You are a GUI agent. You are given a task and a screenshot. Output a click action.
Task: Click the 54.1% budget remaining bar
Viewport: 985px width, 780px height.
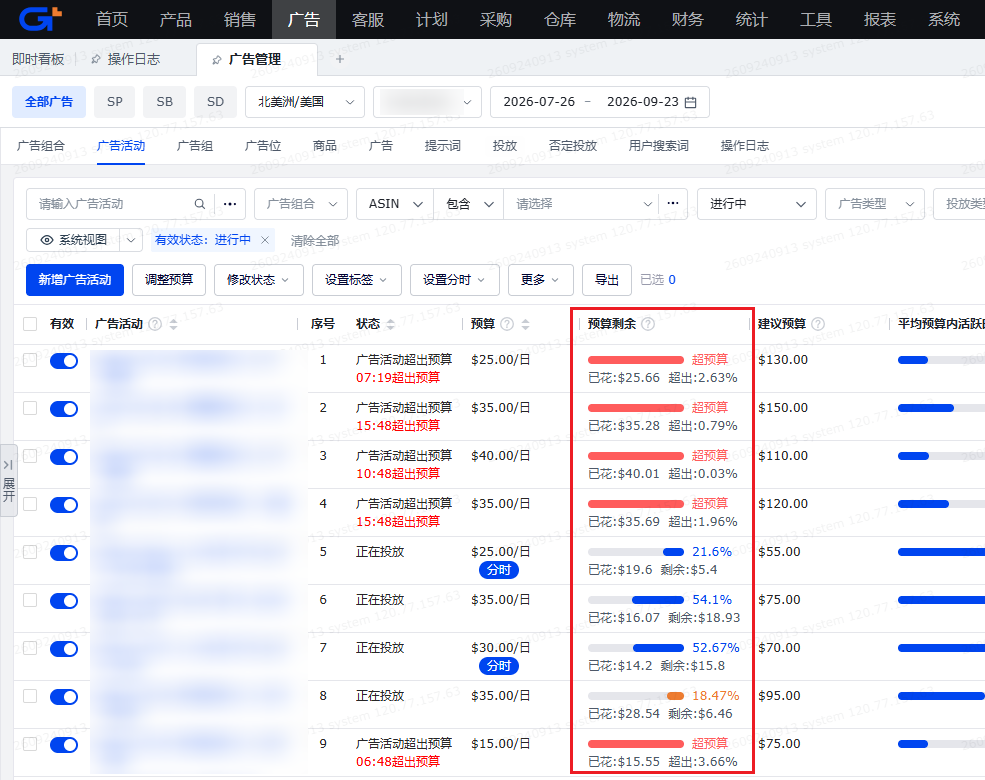point(636,600)
